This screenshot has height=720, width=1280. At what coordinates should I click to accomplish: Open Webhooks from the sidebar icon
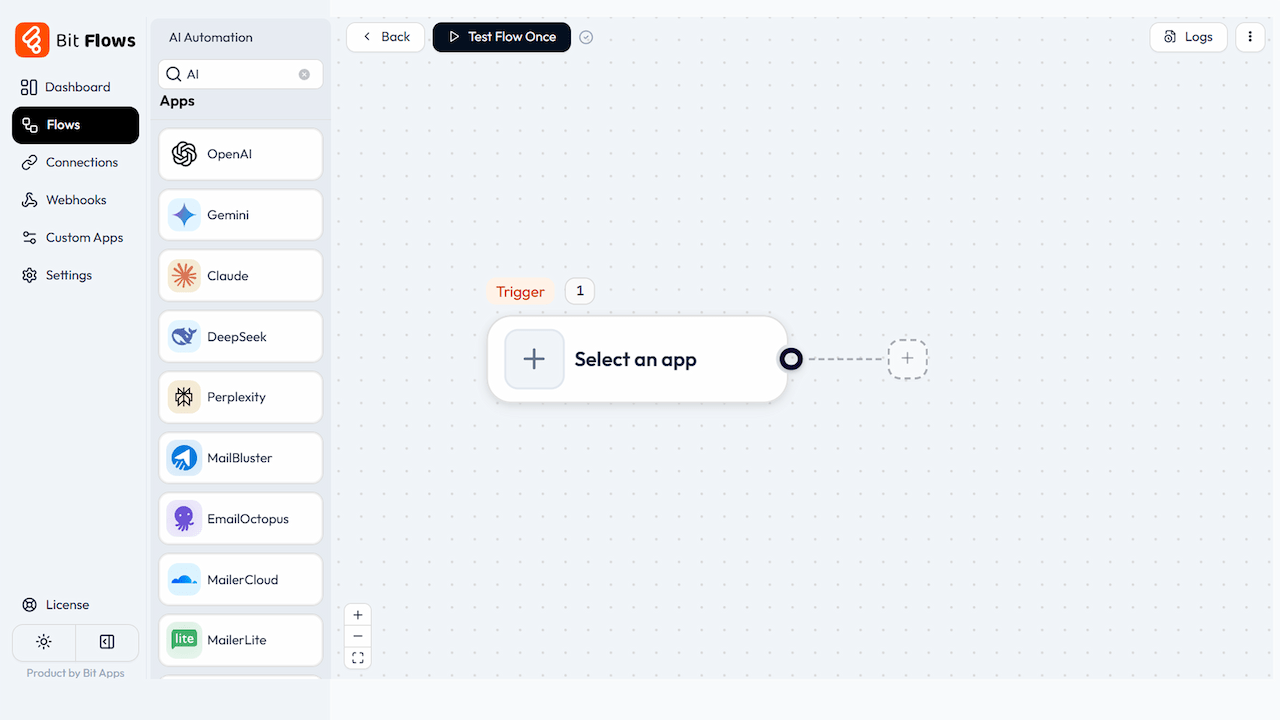30,199
